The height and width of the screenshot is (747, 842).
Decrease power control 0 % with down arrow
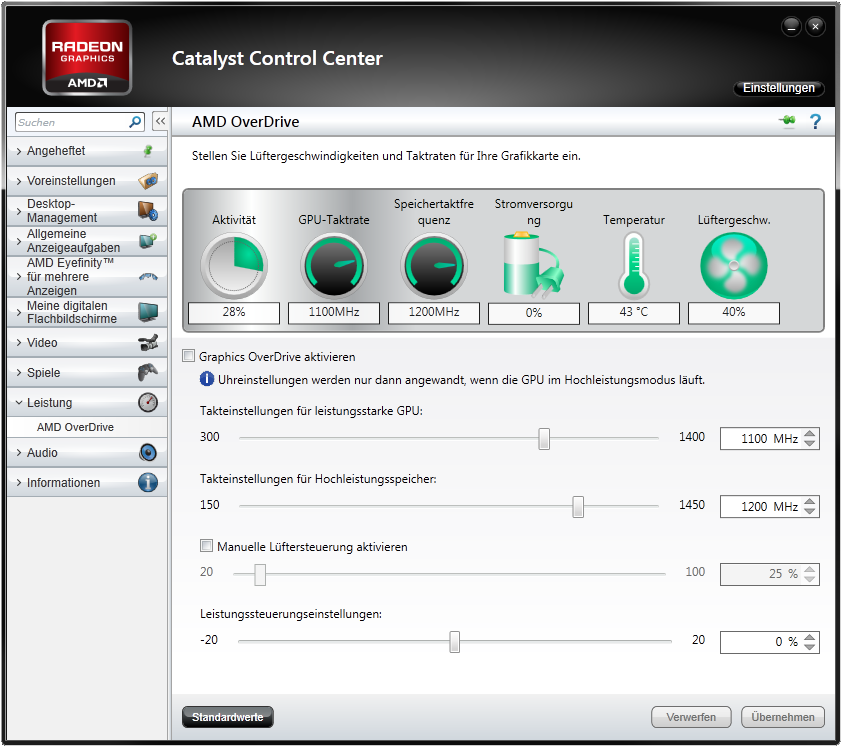[x=810, y=647]
